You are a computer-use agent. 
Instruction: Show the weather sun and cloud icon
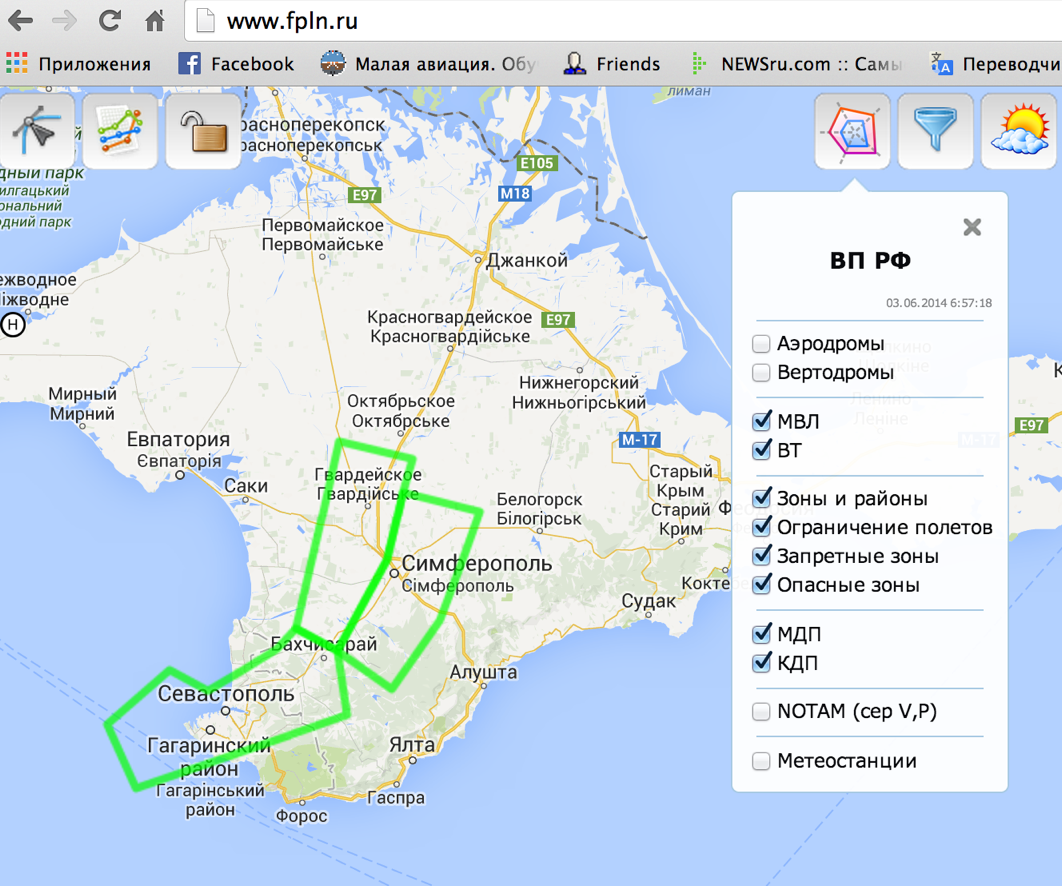coord(1019,131)
